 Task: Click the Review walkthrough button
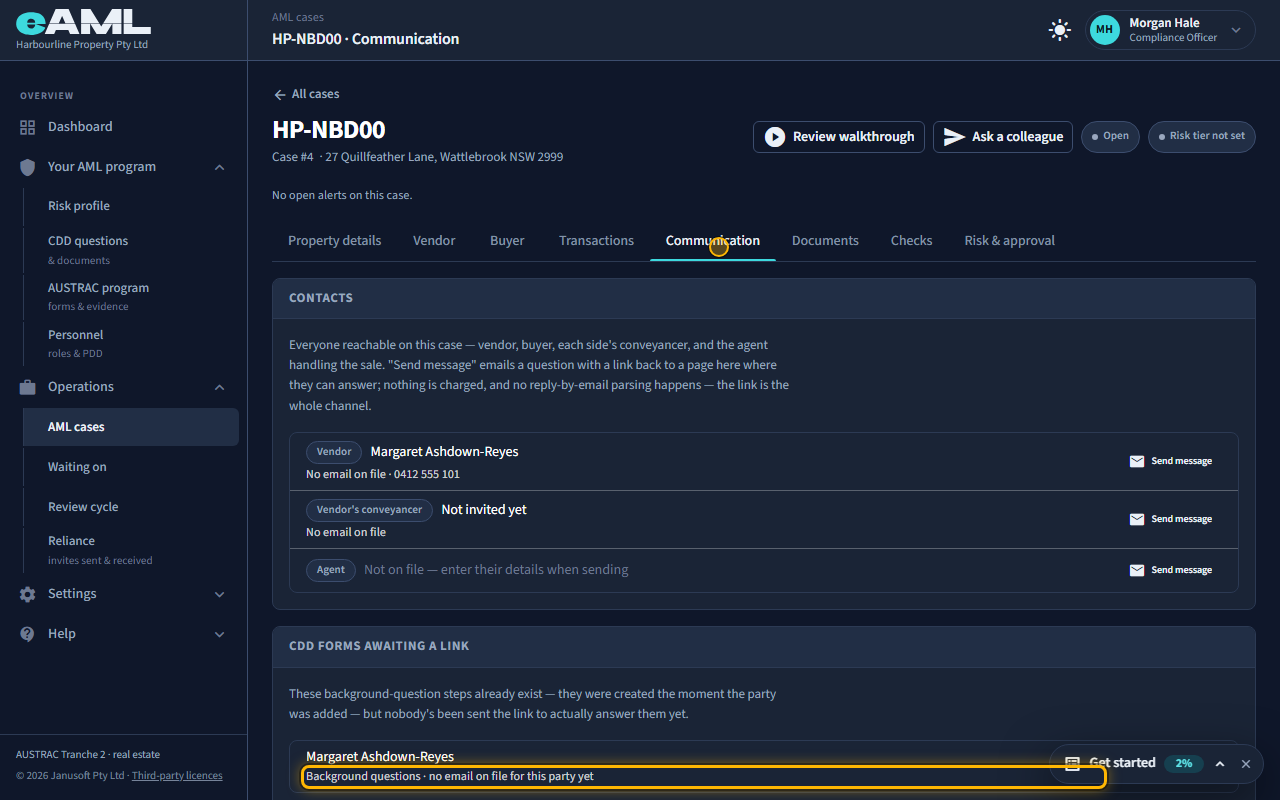pyautogui.click(x=839, y=137)
